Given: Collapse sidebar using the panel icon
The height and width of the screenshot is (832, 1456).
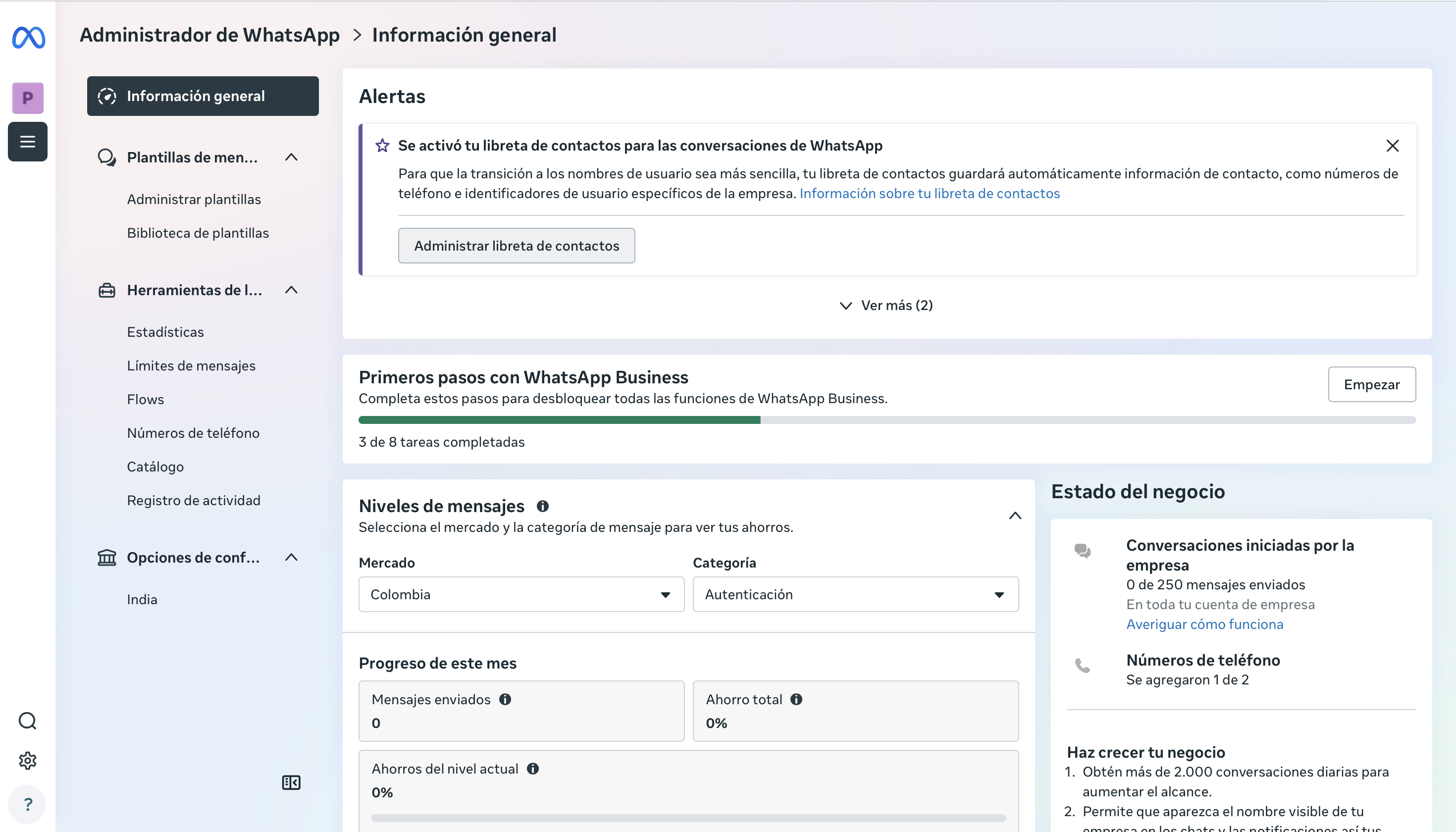Looking at the screenshot, I should [291, 782].
